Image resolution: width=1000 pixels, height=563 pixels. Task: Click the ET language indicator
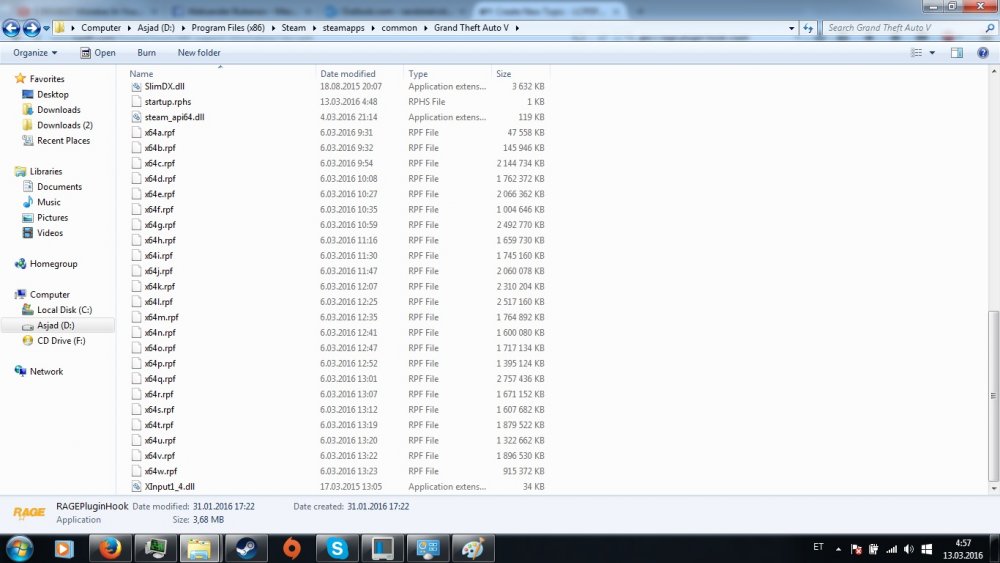pyautogui.click(x=818, y=547)
